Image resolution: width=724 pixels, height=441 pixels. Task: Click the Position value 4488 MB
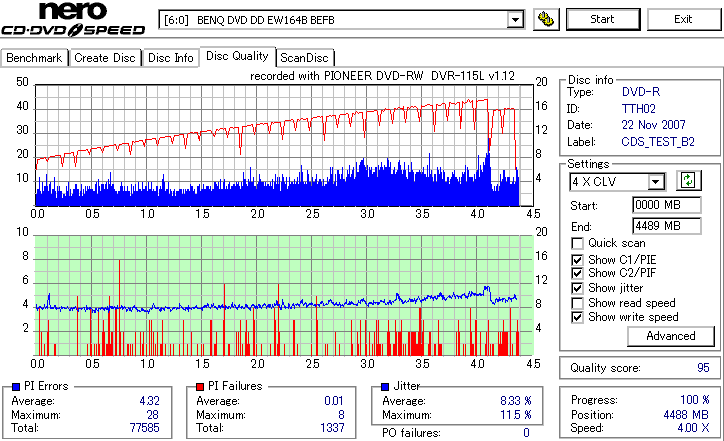pyautogui.click(x=686, y=415)
